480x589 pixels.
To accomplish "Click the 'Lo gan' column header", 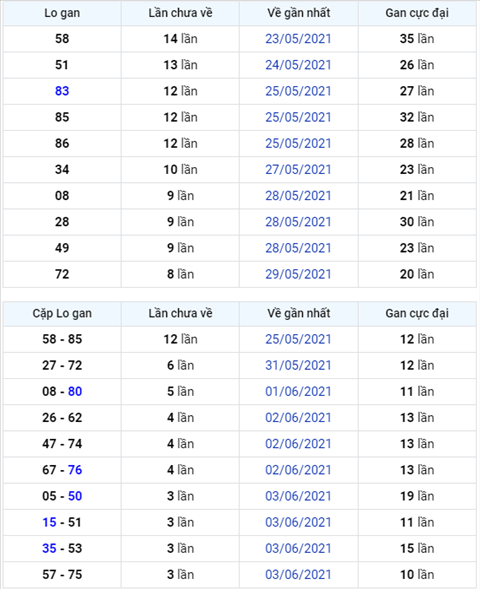I will point(62,13).
